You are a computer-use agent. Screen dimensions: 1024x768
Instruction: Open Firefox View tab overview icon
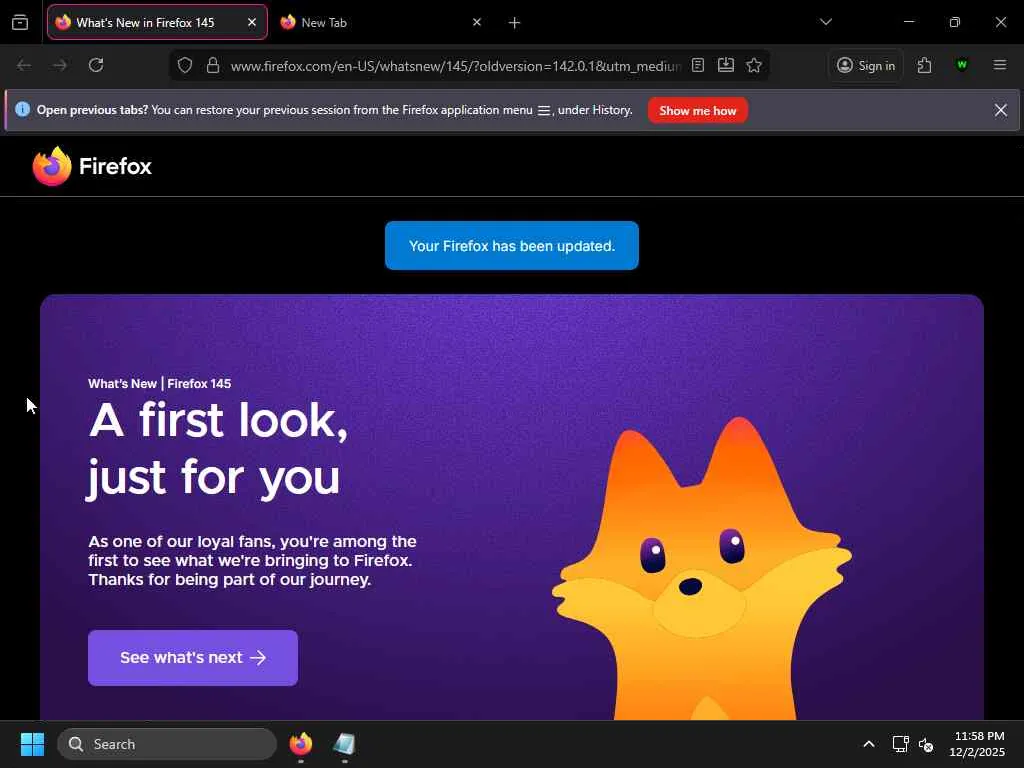[20, 22]
